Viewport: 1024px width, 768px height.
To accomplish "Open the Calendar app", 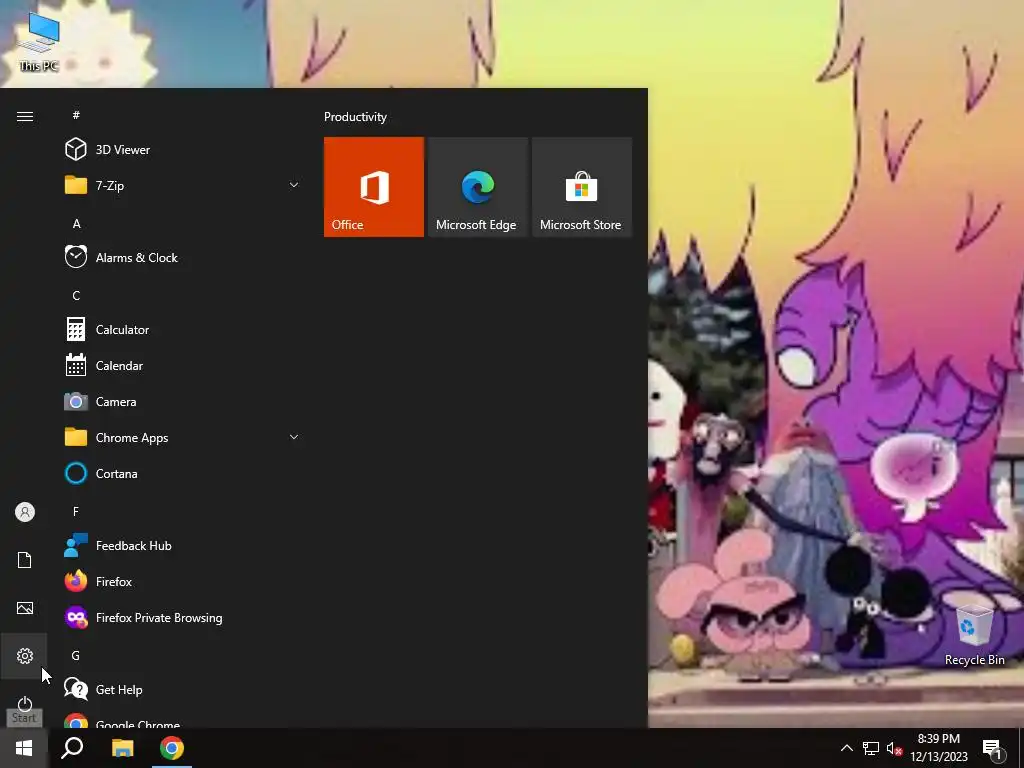I will tap(182, 366).
